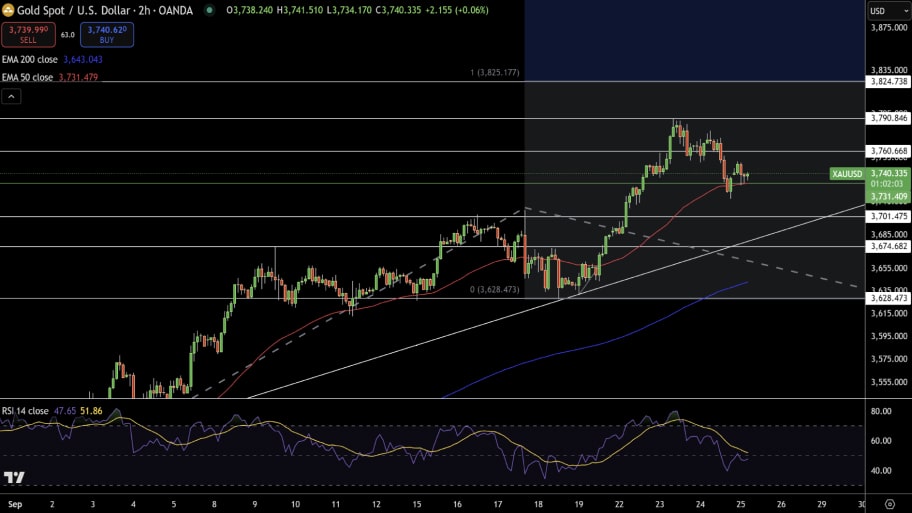Open chart settings gear at bottom right
912x513 pixels.
[889, 504]
